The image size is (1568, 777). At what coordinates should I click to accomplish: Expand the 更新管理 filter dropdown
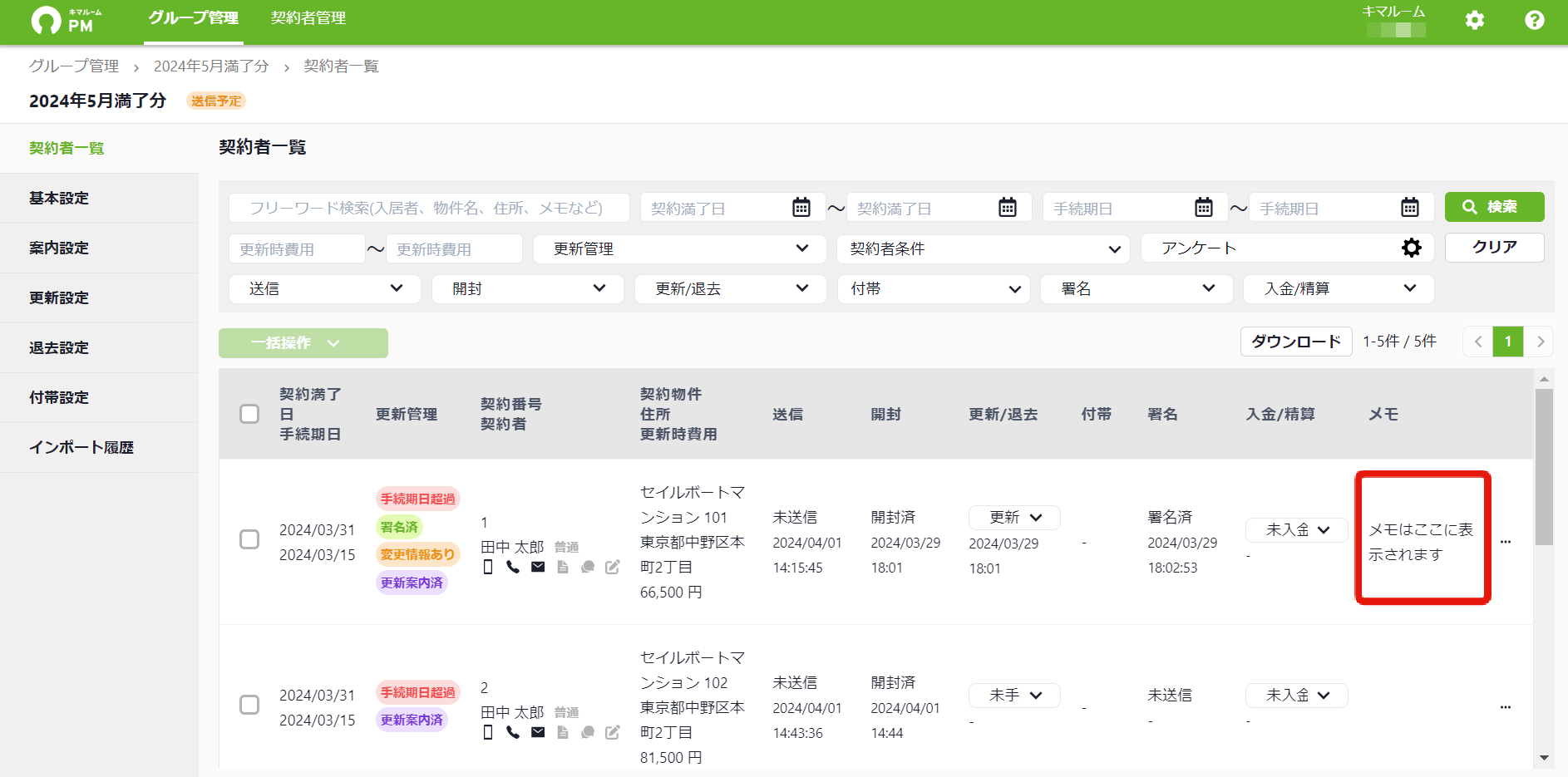tap(680, 248)
